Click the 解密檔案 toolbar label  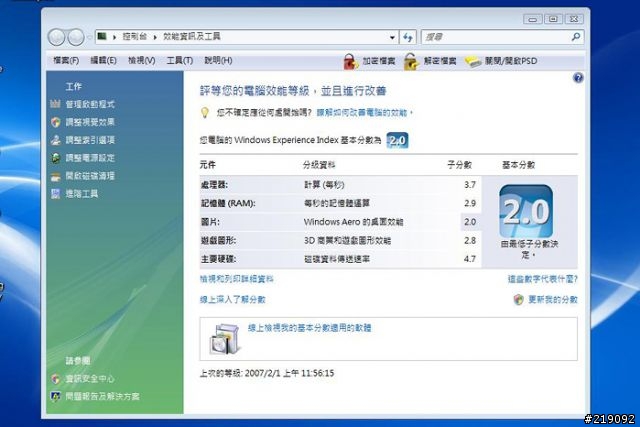coord(440,61)
